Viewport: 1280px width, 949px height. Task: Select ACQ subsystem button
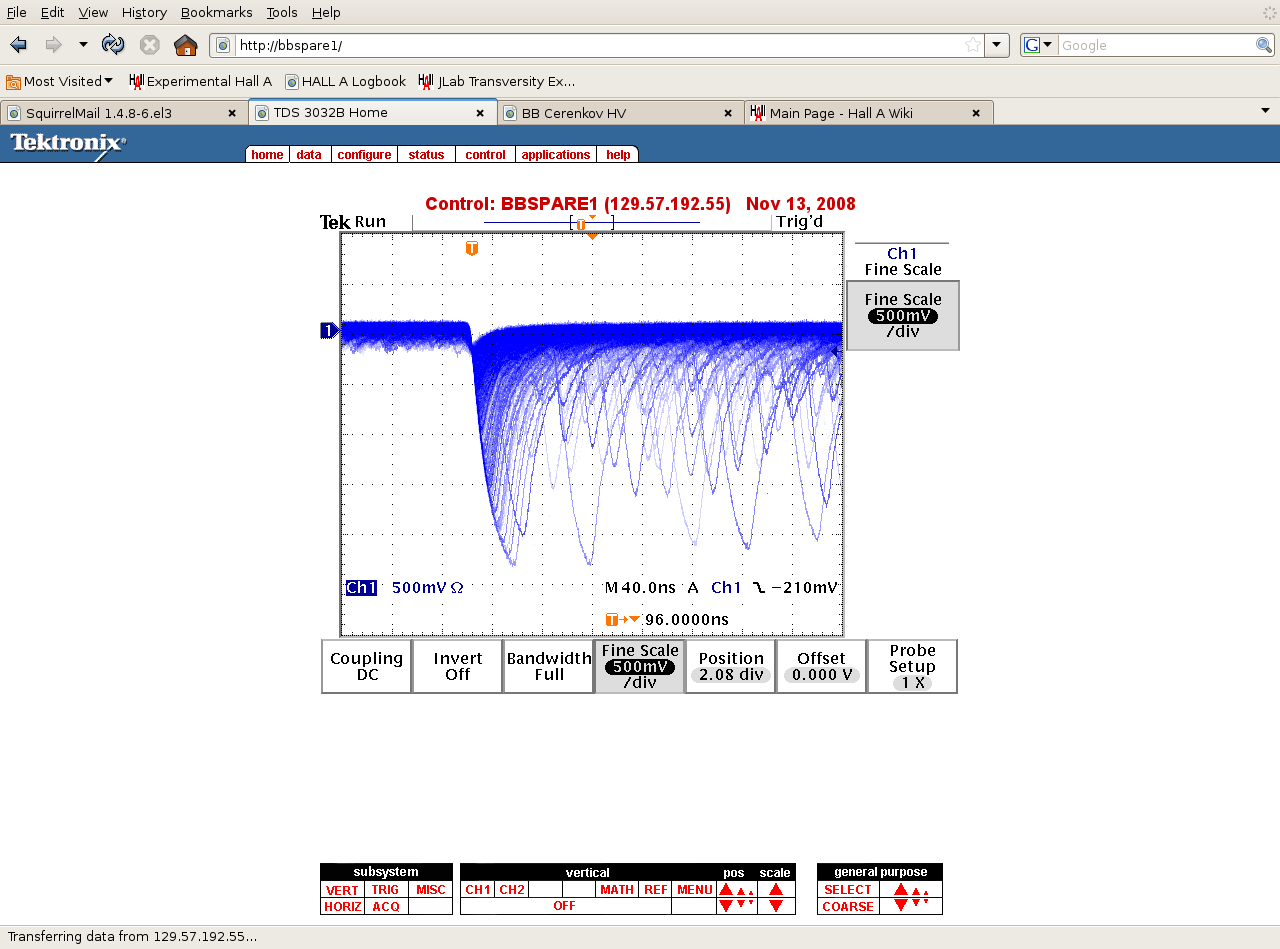[x=386, y=907]
